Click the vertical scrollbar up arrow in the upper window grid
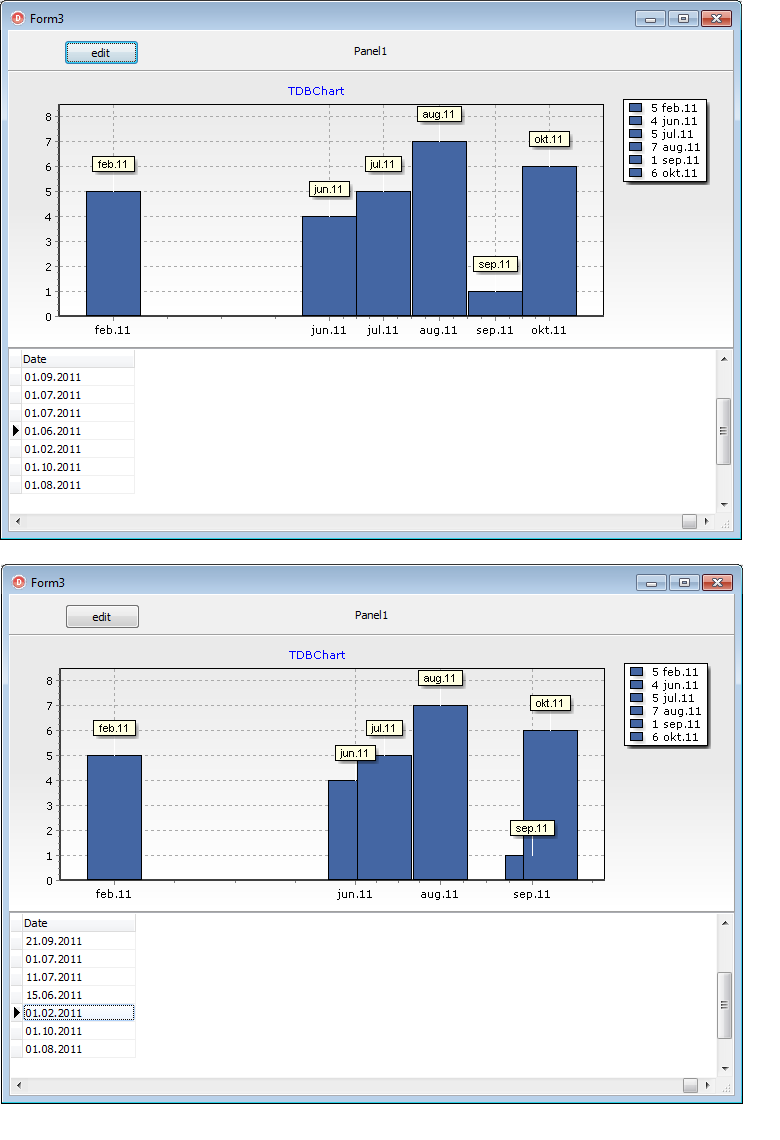780x1140 pixels. tap(724, 358)
